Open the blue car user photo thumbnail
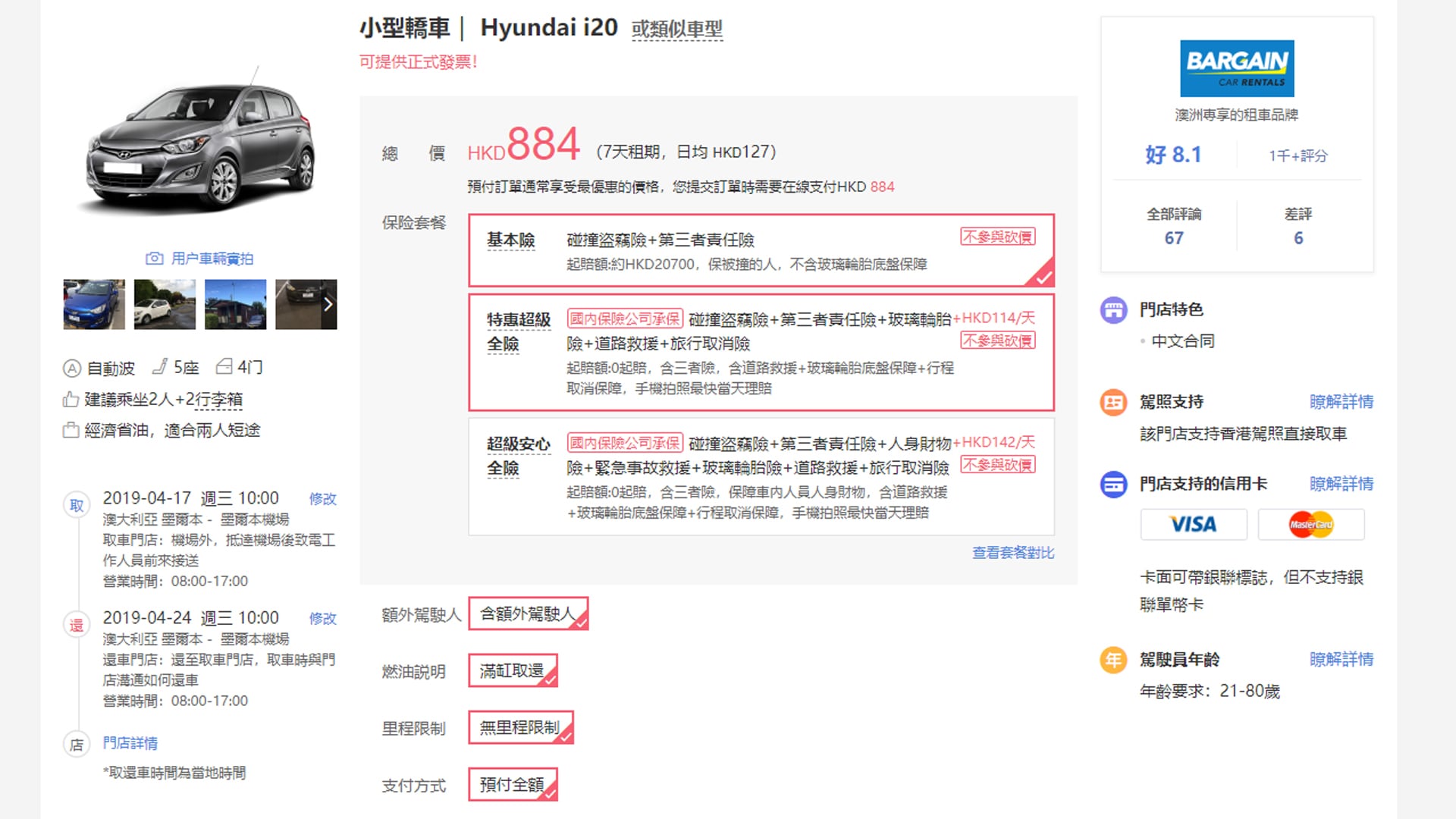The height and width of the screenshot is (819, 1456). 94,304
